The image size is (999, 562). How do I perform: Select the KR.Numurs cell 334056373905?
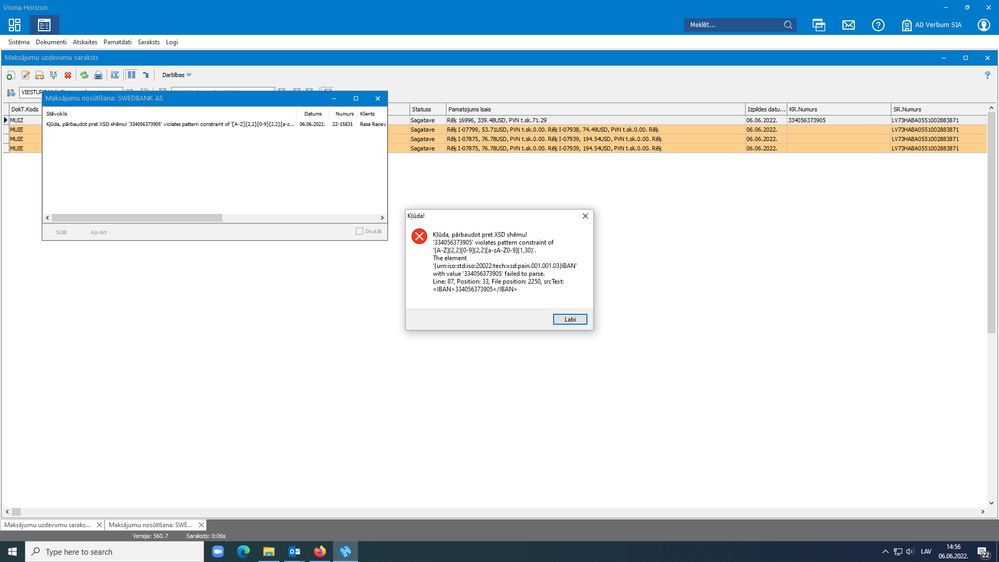click(x=838, y=120)
